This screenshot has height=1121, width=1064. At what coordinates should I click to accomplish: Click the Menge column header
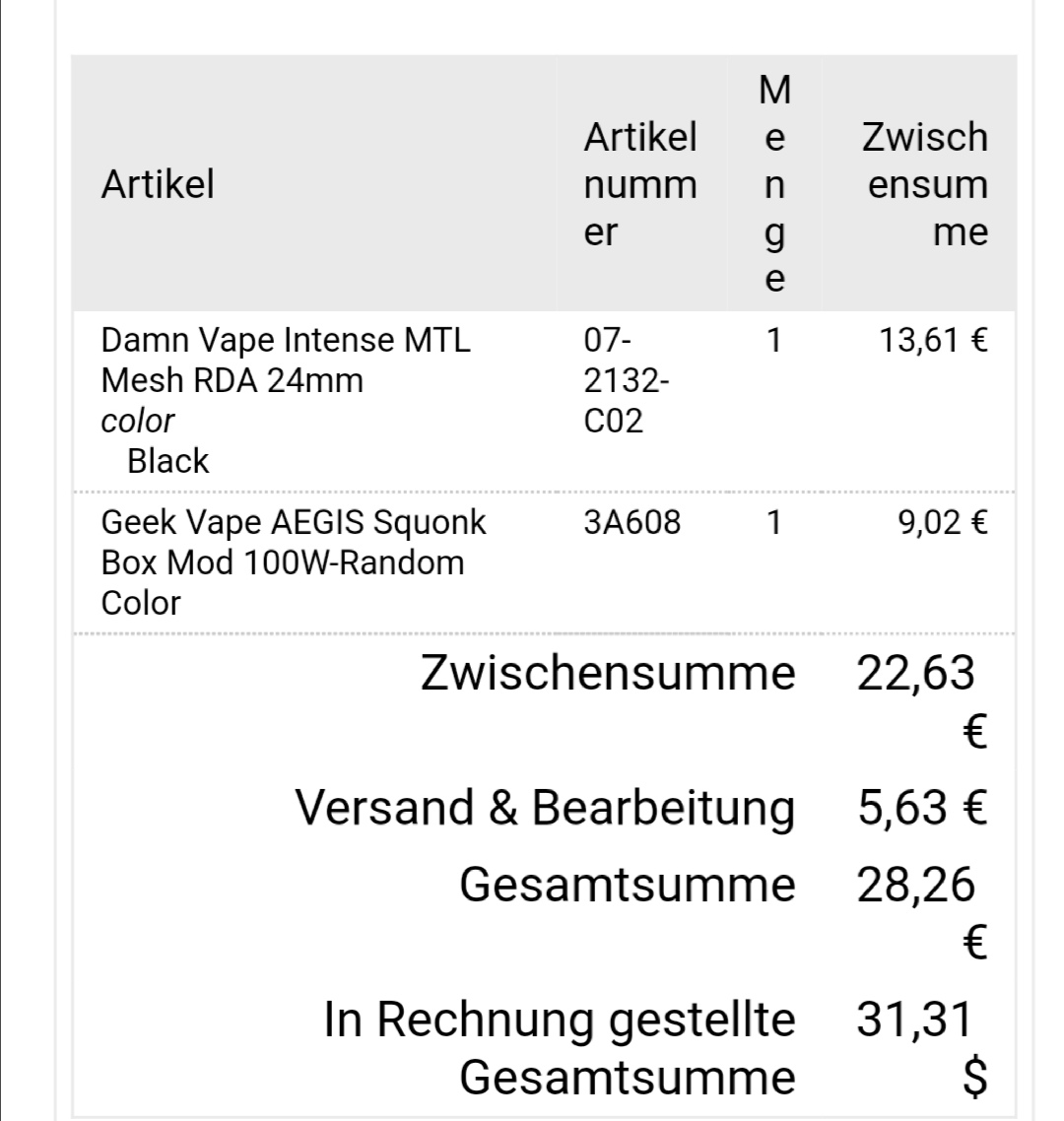pos(775,184)
